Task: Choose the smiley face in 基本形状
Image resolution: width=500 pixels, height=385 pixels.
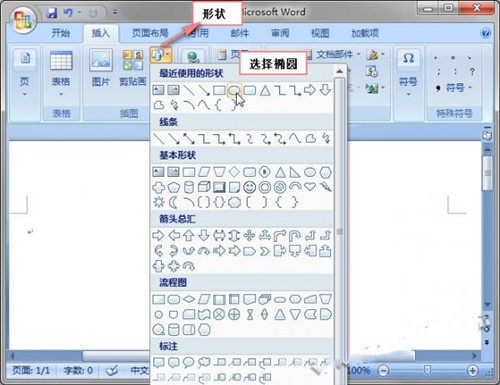Action: coord(249,187)
